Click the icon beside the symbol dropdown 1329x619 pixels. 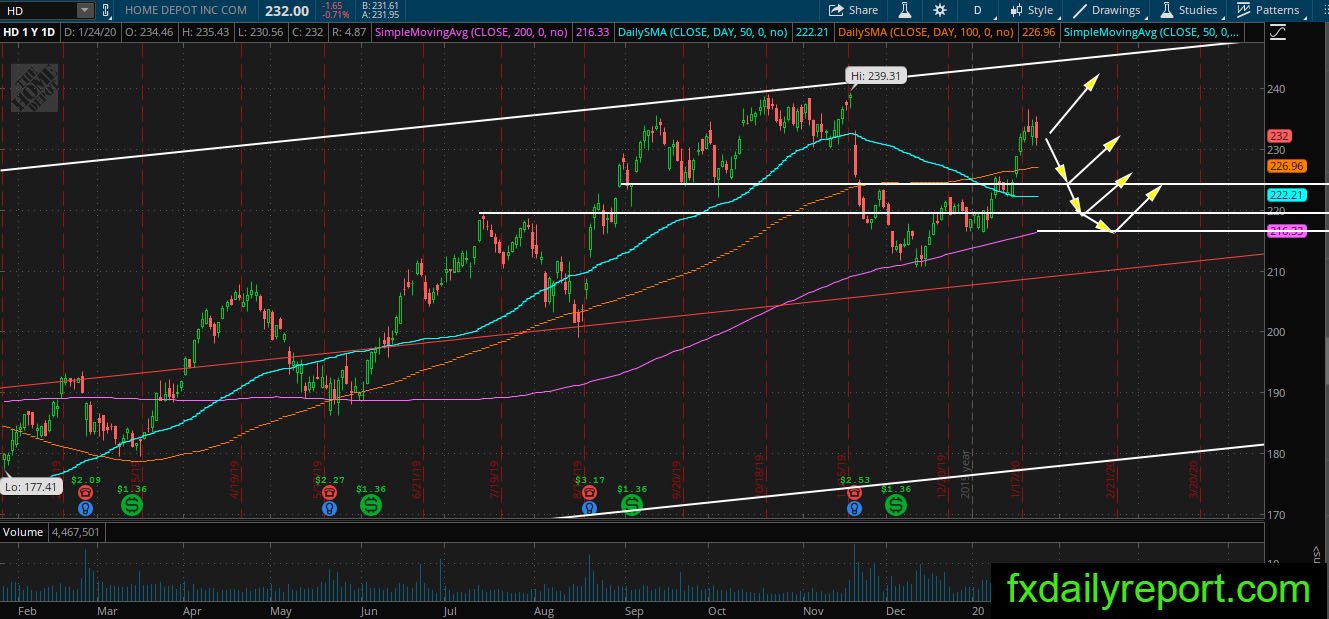(x=106, y=10)
